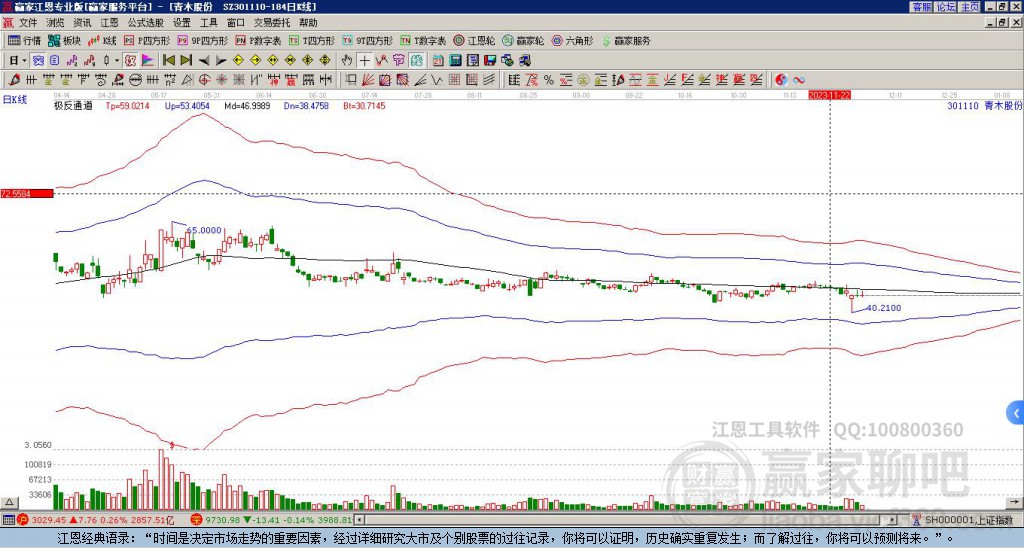Launch the 江恩轮 Gann wheel
Image resolution: width=1024 pixels, height=548 pixels.
coord(474,40)
